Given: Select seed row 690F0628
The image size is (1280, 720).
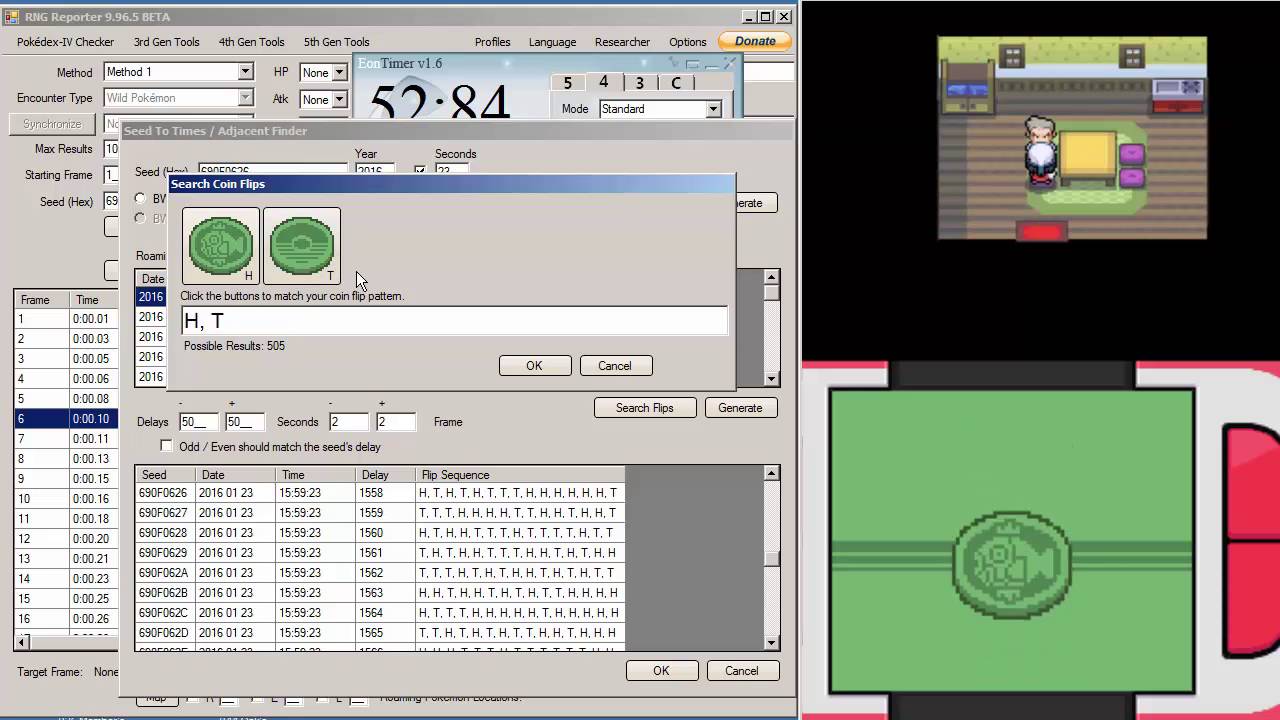Looking at the screenshot, I should coord(380,533).
